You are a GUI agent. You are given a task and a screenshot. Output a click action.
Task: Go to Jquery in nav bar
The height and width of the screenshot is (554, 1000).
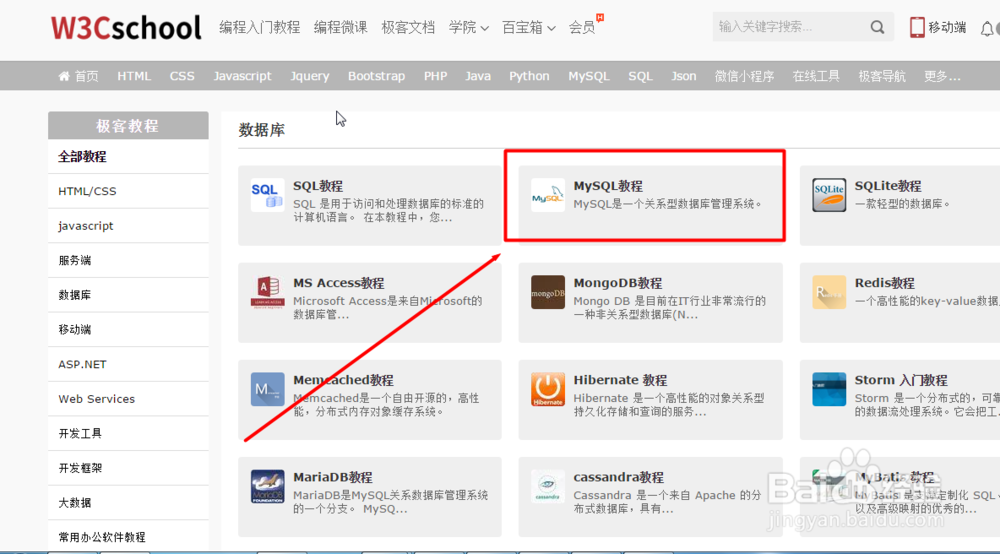pos(310,76)
